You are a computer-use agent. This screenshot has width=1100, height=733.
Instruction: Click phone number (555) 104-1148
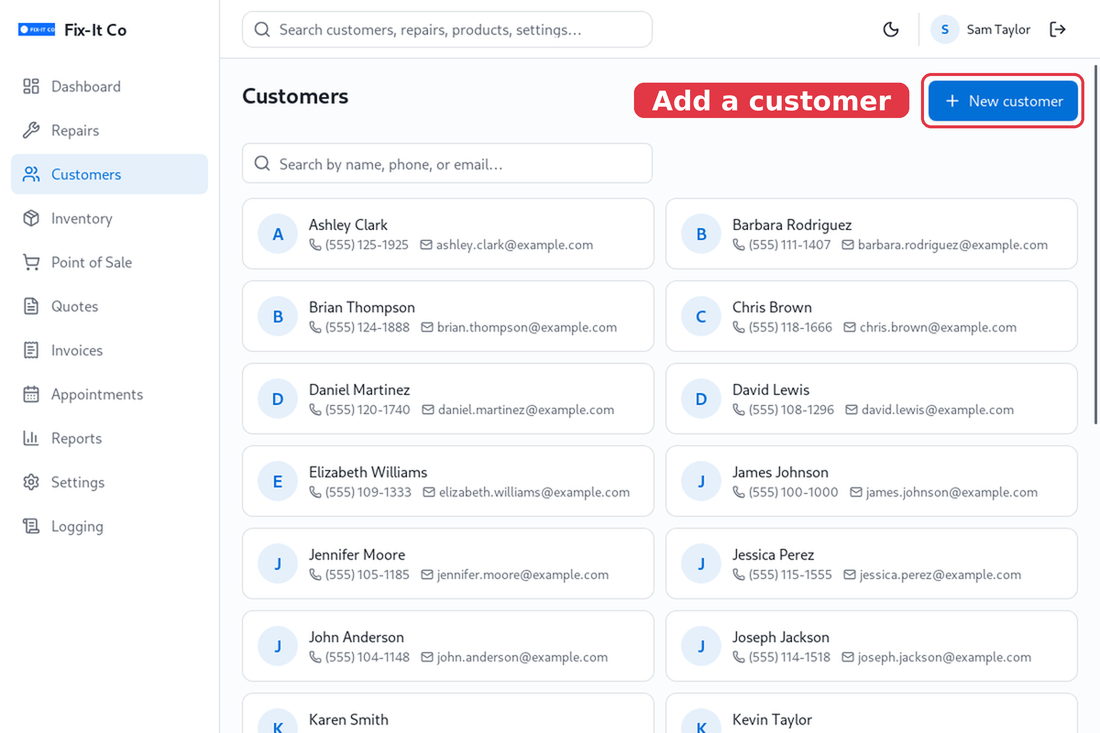(x=367, y=657)
